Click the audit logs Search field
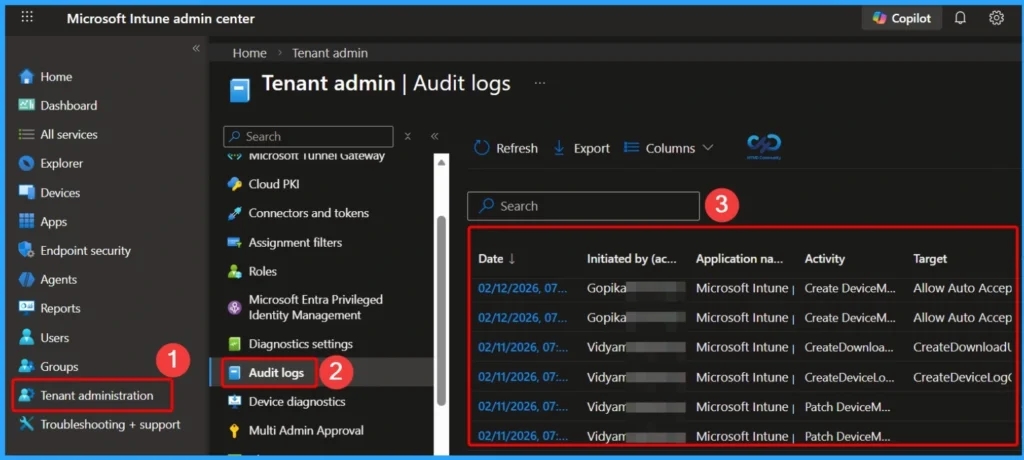Image resolution: width=1024 pixels, height=460 pixels. coord(583,206)
